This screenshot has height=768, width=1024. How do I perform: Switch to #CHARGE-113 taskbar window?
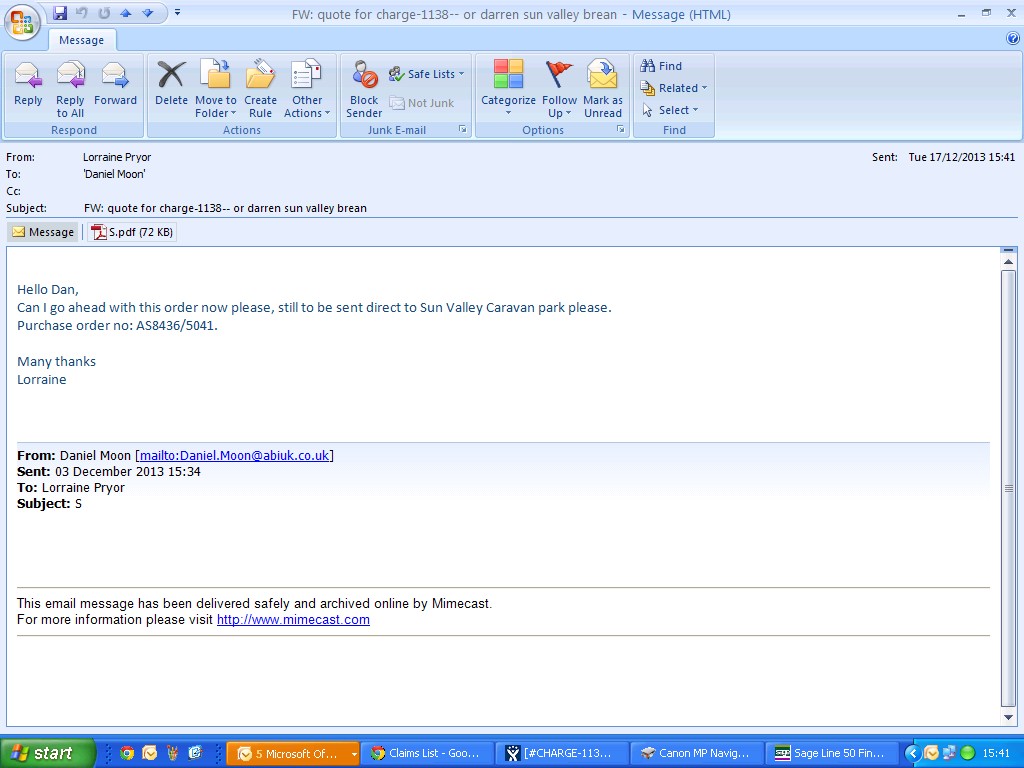[561, 753]
